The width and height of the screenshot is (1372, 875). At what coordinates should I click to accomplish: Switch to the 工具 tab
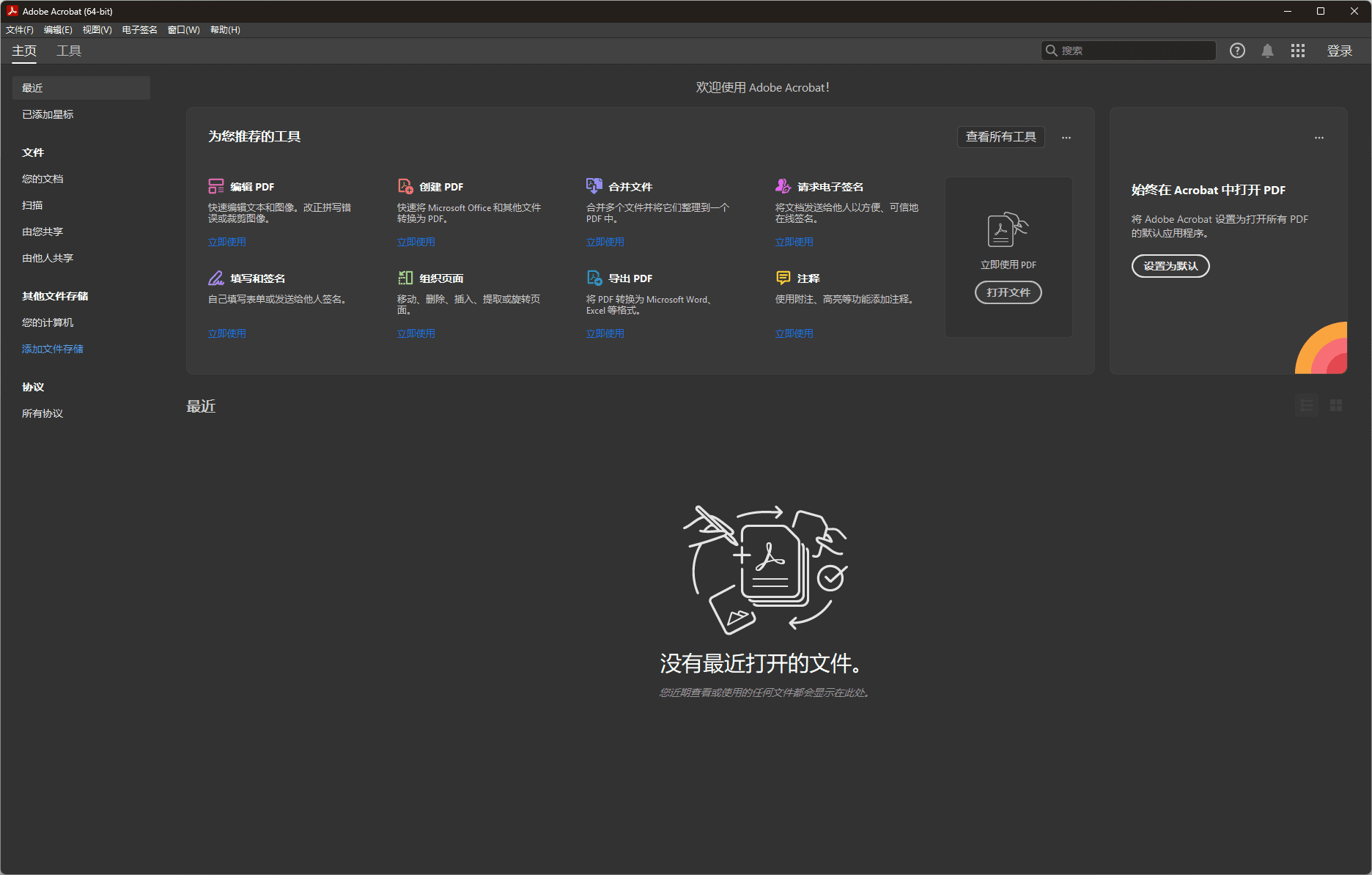(x=69, y=51)
